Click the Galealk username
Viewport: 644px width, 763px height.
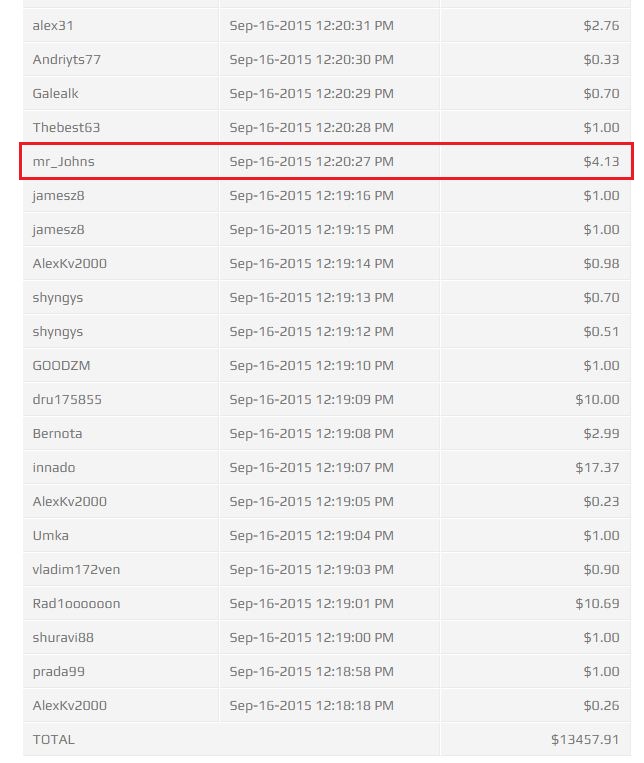tap(56, 93)
